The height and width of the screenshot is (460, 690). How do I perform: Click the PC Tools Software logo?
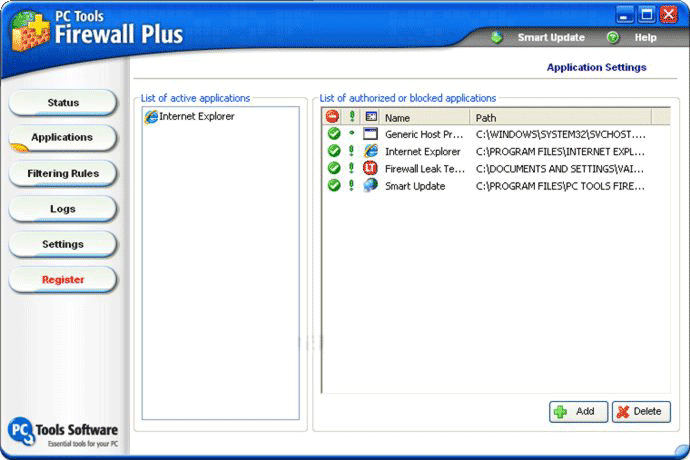(63, 432)
